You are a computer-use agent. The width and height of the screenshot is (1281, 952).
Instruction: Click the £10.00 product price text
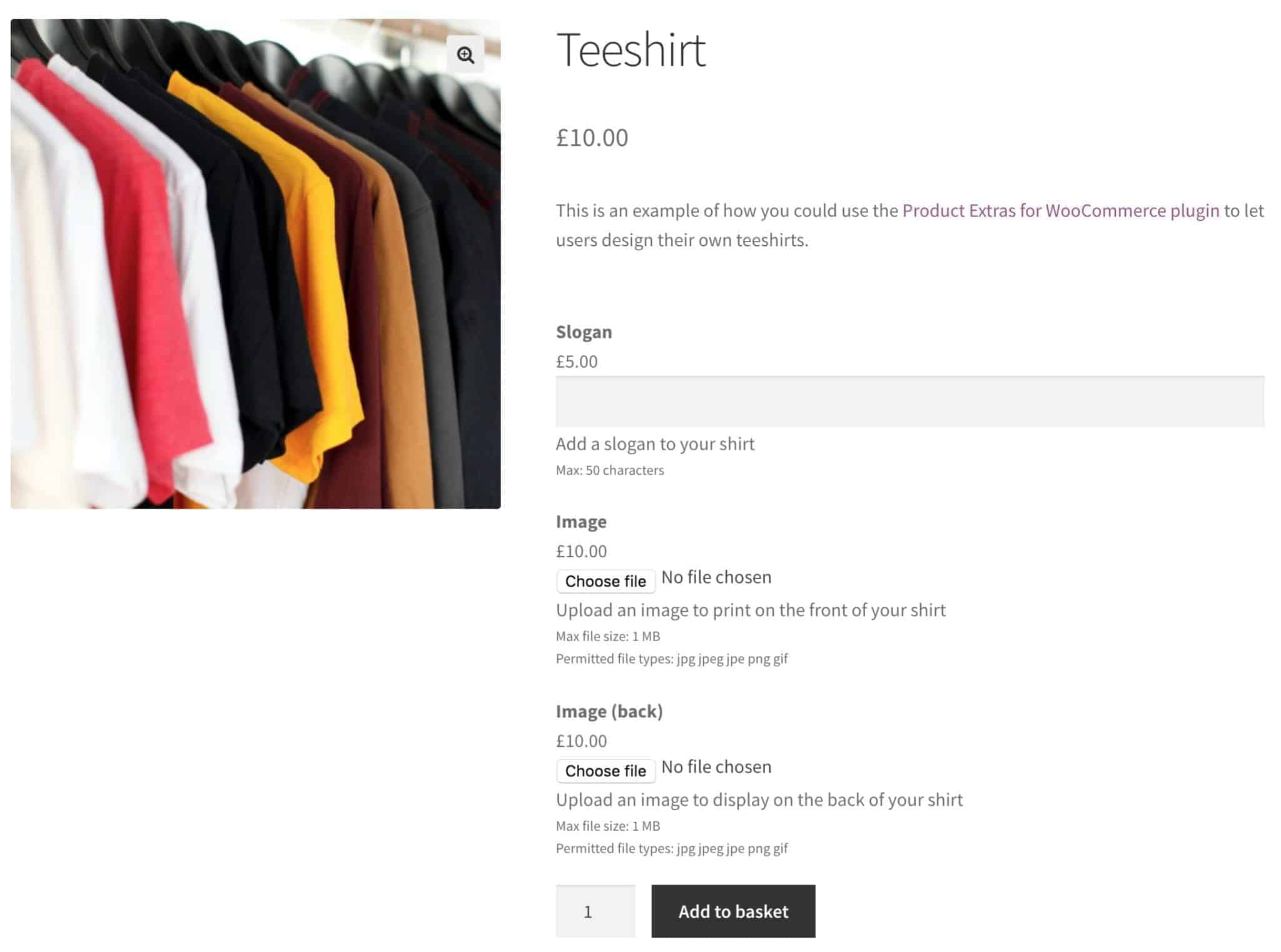tap(592, 138)
